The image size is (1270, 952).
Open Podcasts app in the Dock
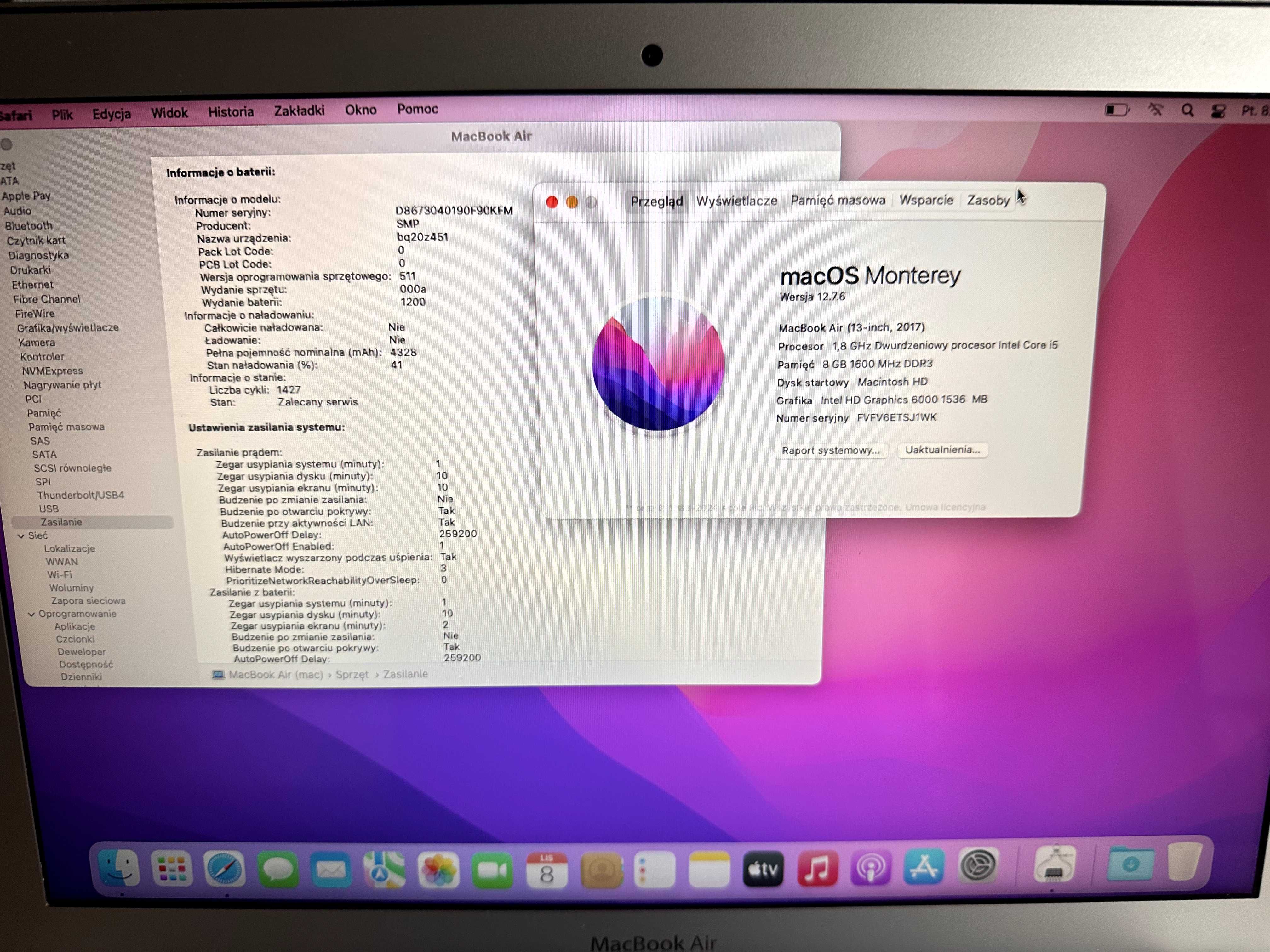click(x=870, y=868)
